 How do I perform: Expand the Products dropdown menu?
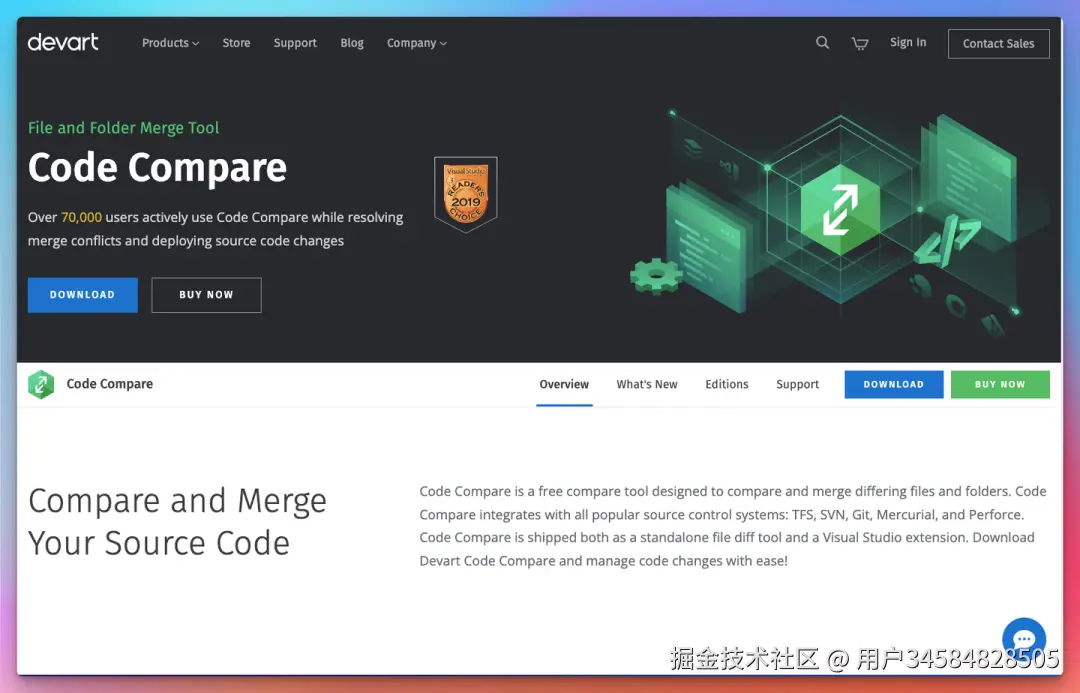(x=170, y=43)
